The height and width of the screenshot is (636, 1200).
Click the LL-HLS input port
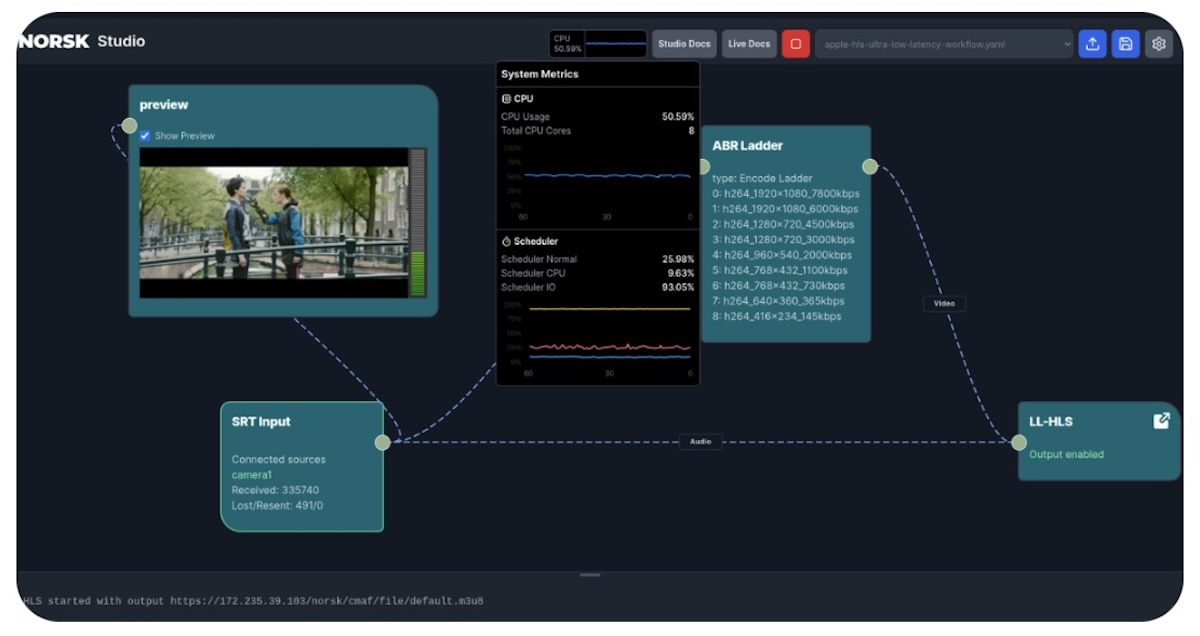pos(1018,442)
